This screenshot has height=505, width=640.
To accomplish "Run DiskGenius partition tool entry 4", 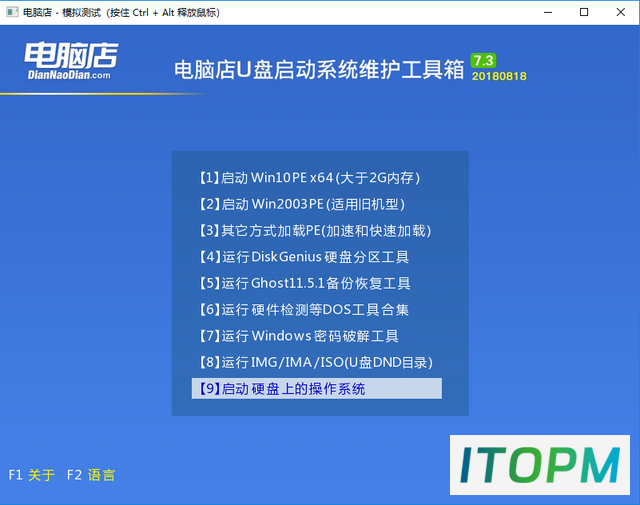I will click(304, 257).
